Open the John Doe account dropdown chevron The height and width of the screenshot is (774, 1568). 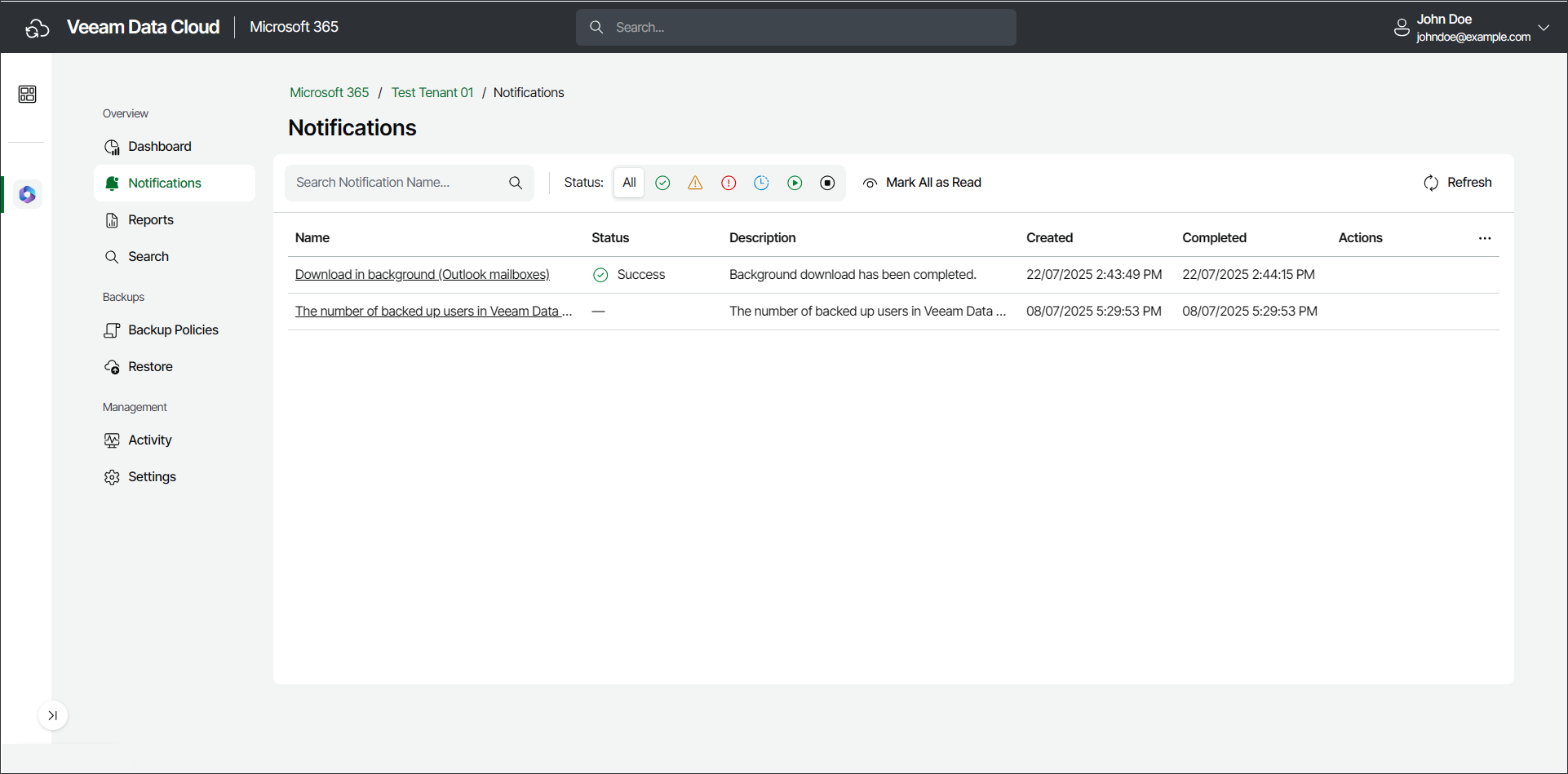click(x=1544, y=28)
